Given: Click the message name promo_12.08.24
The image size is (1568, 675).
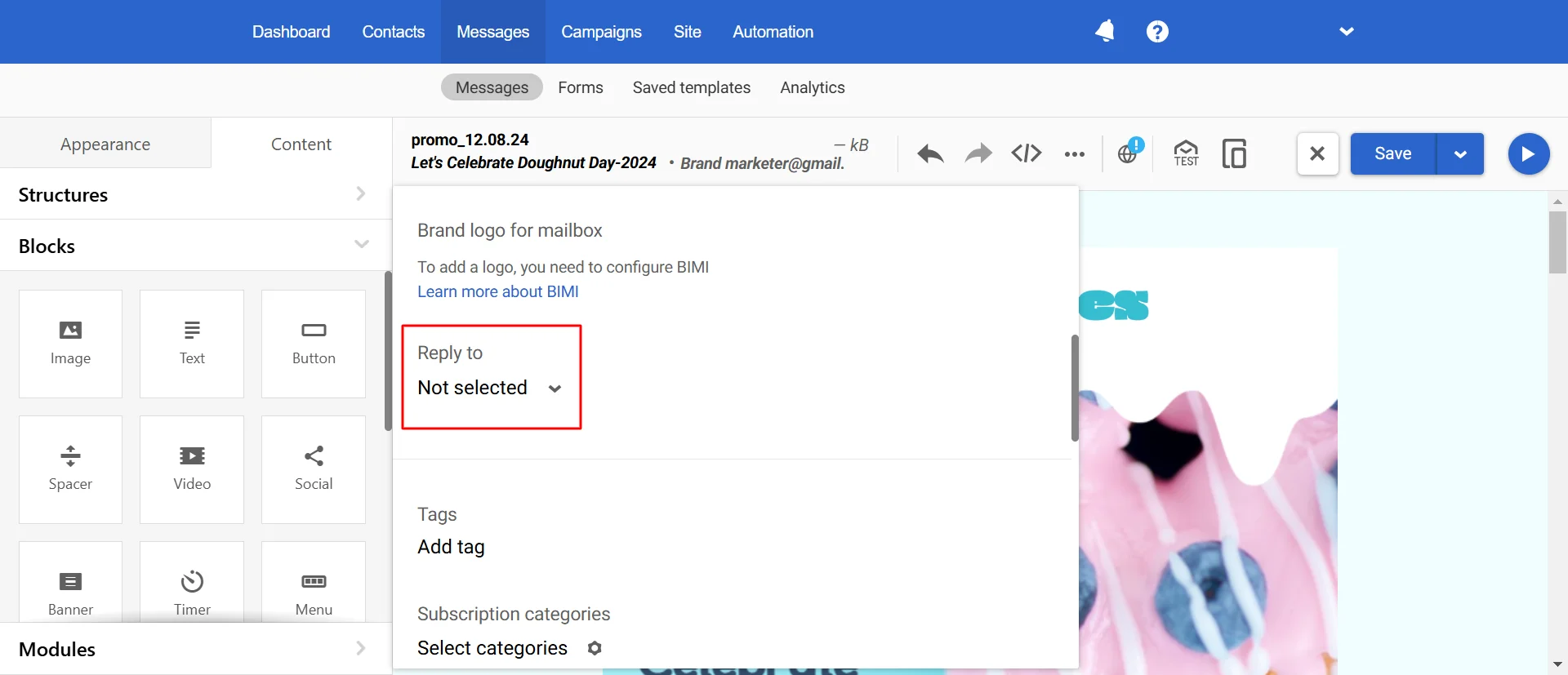Looking at the screenshot, I should [470, 140].
